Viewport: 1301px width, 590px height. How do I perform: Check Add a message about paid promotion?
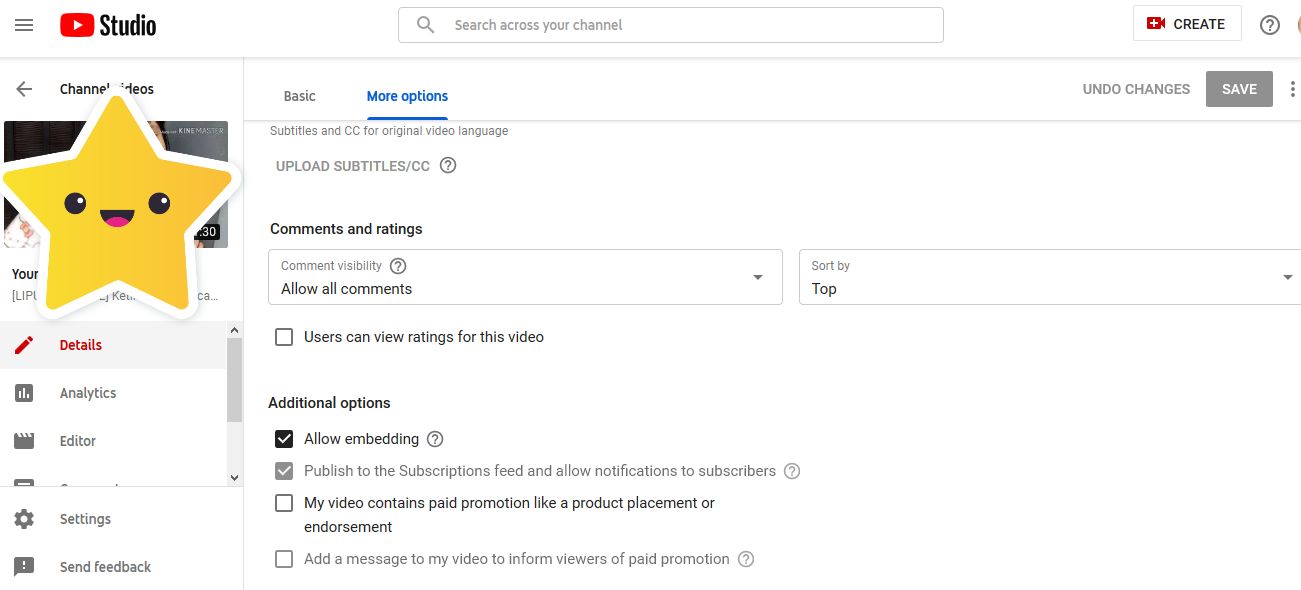284,559
